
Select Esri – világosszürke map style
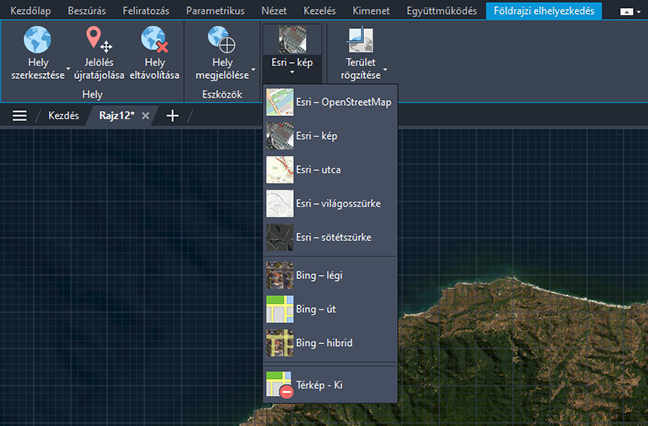[330, 204]
